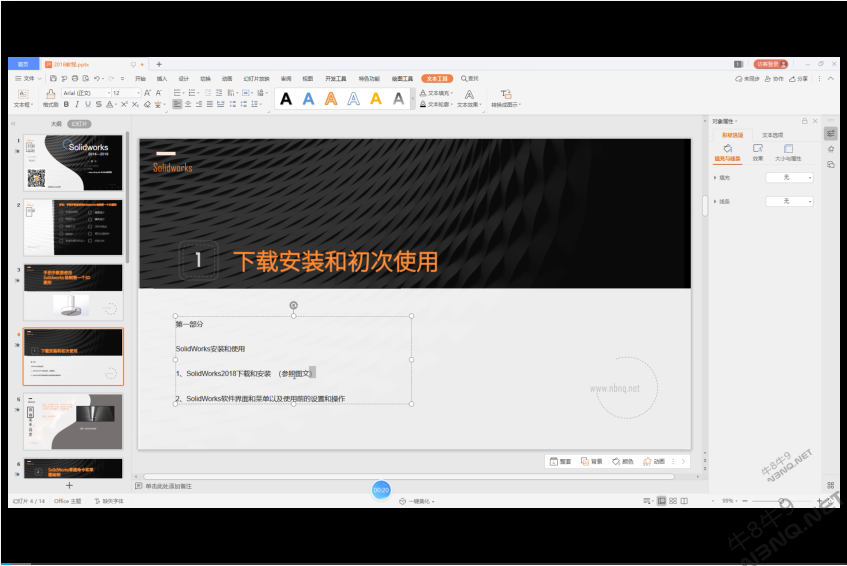Click the Share button

point(798,79)
